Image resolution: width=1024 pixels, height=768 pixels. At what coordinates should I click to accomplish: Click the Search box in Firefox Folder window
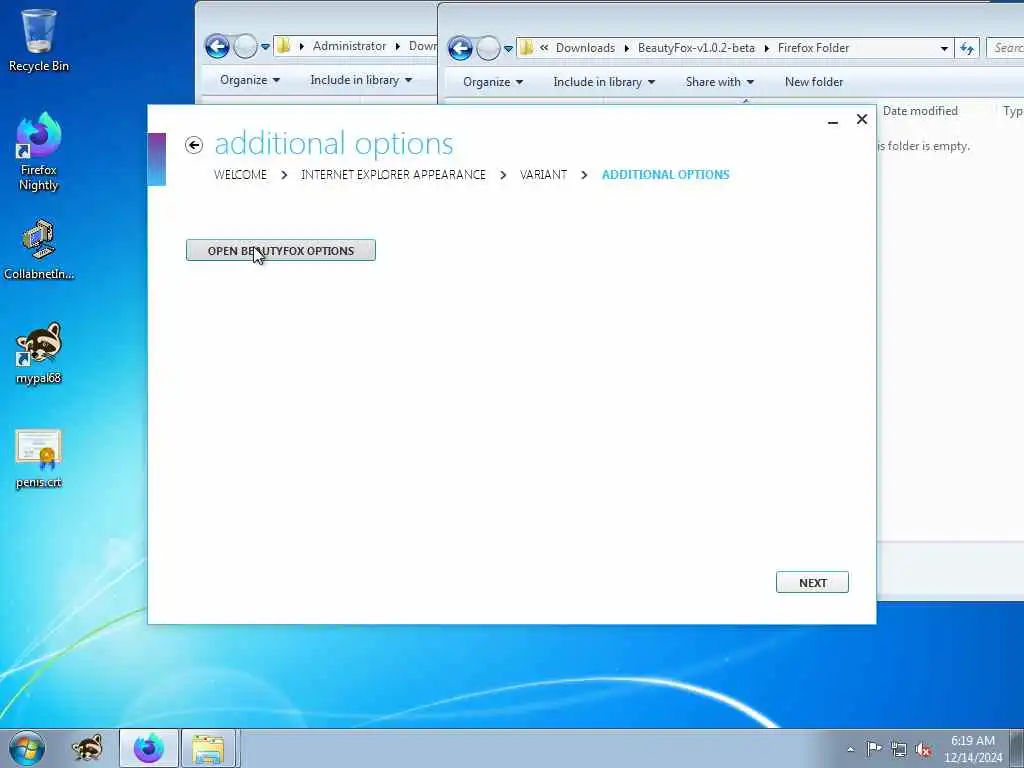pos(1005,48)
